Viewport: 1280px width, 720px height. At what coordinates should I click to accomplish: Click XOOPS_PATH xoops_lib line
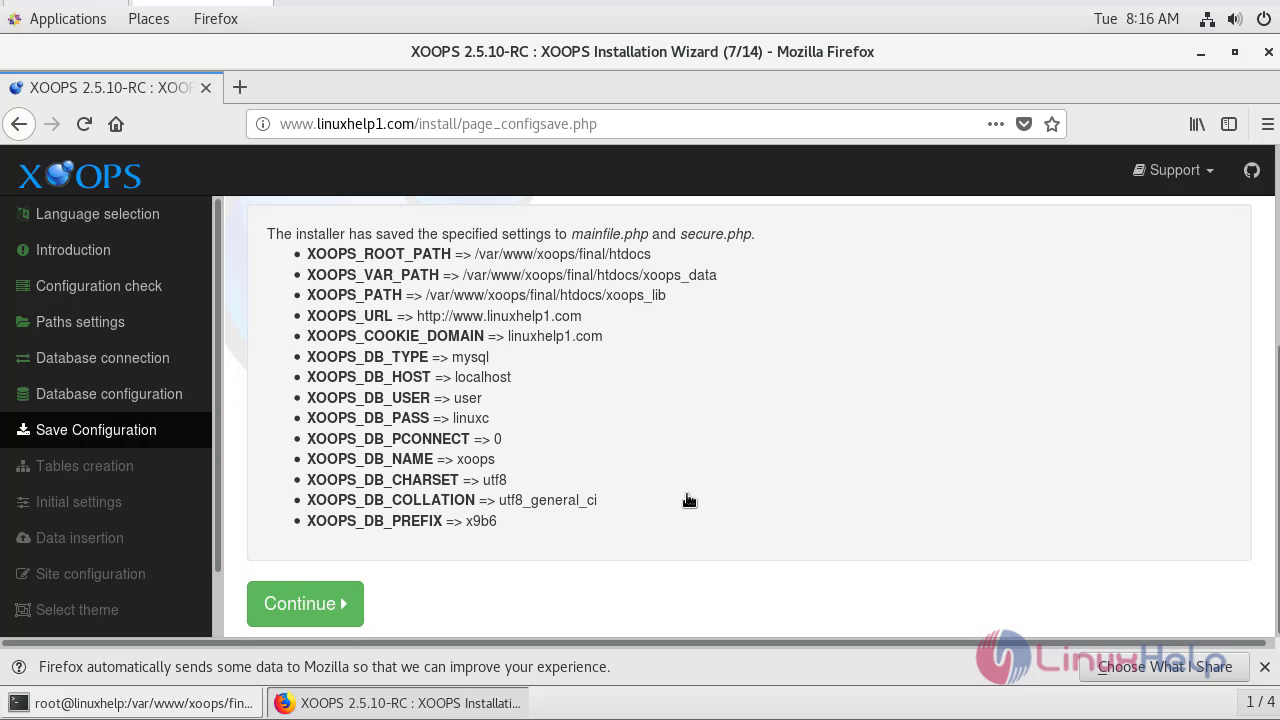tap(486, 295)
